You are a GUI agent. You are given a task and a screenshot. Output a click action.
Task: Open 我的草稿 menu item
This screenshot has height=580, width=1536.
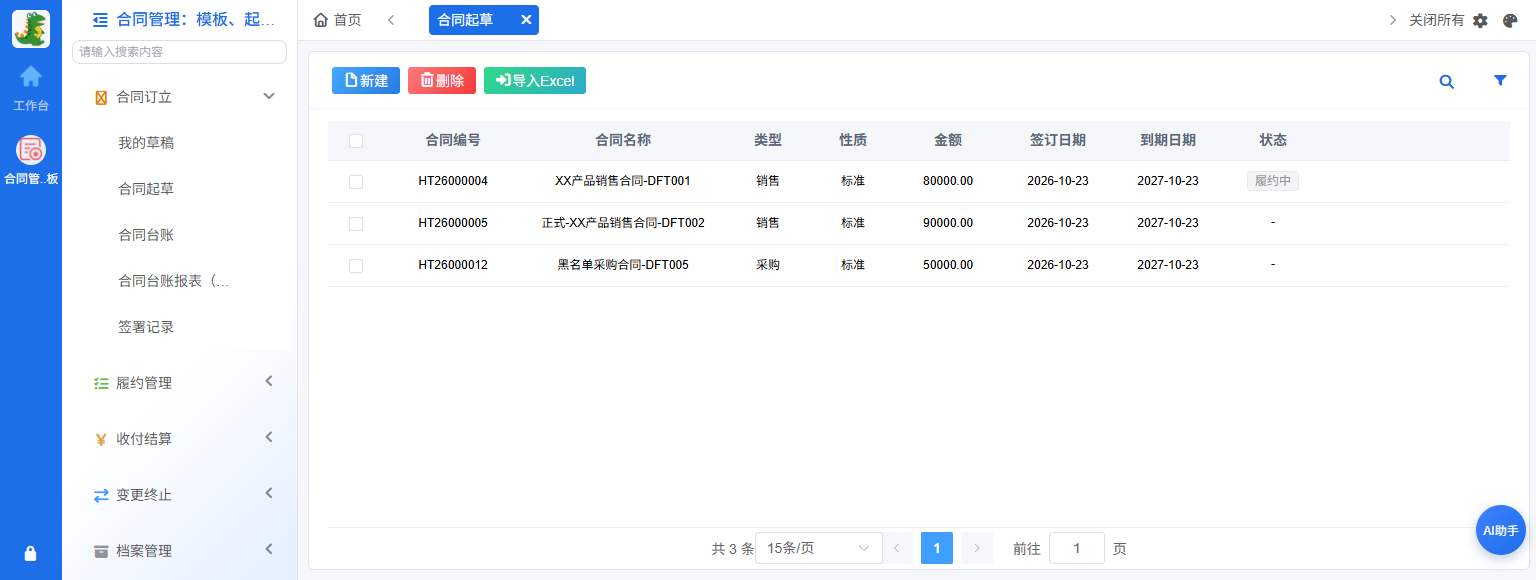coord(146,143)
